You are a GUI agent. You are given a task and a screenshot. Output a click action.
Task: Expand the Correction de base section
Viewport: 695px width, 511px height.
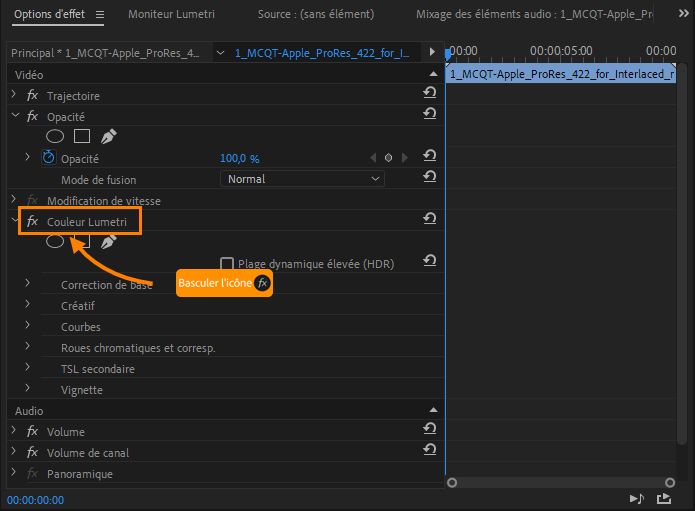coord(27,283)
